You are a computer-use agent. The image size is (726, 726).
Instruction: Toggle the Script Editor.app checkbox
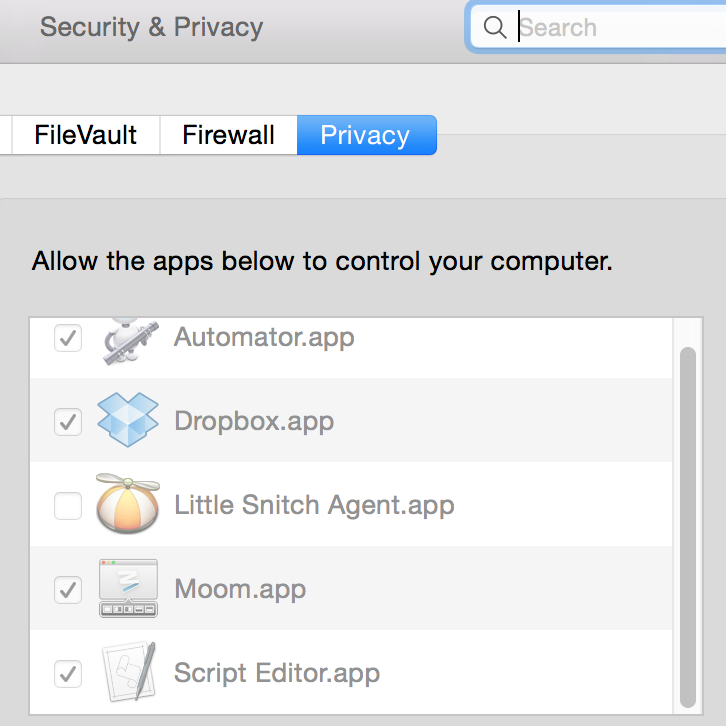(67, 673)
